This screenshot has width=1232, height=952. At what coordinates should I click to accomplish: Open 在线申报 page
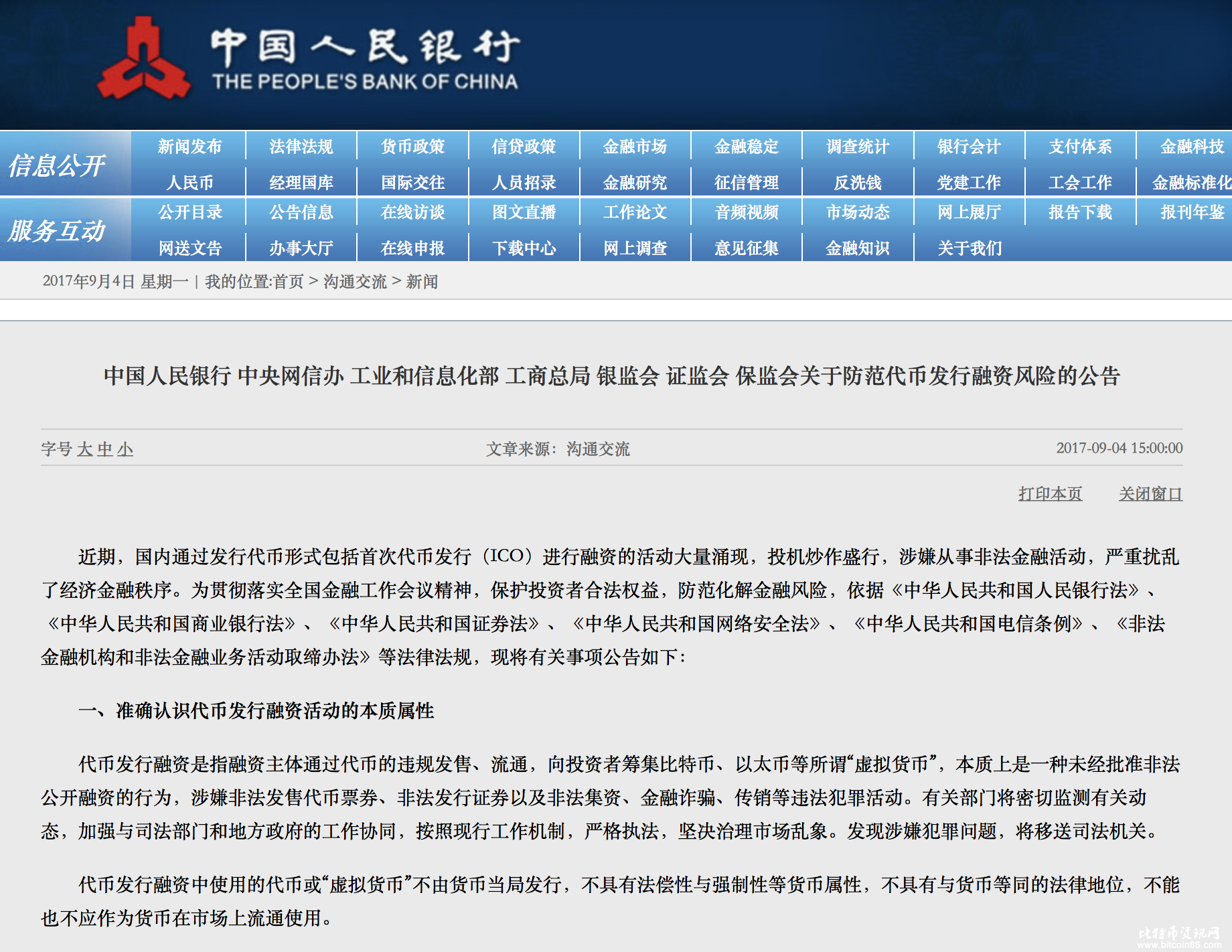click(412, 248)
